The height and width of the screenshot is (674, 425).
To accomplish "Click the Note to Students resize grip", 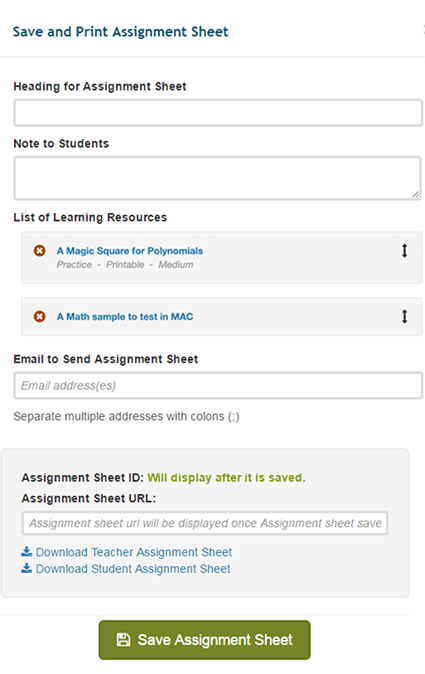I will [x=415, y=194].
